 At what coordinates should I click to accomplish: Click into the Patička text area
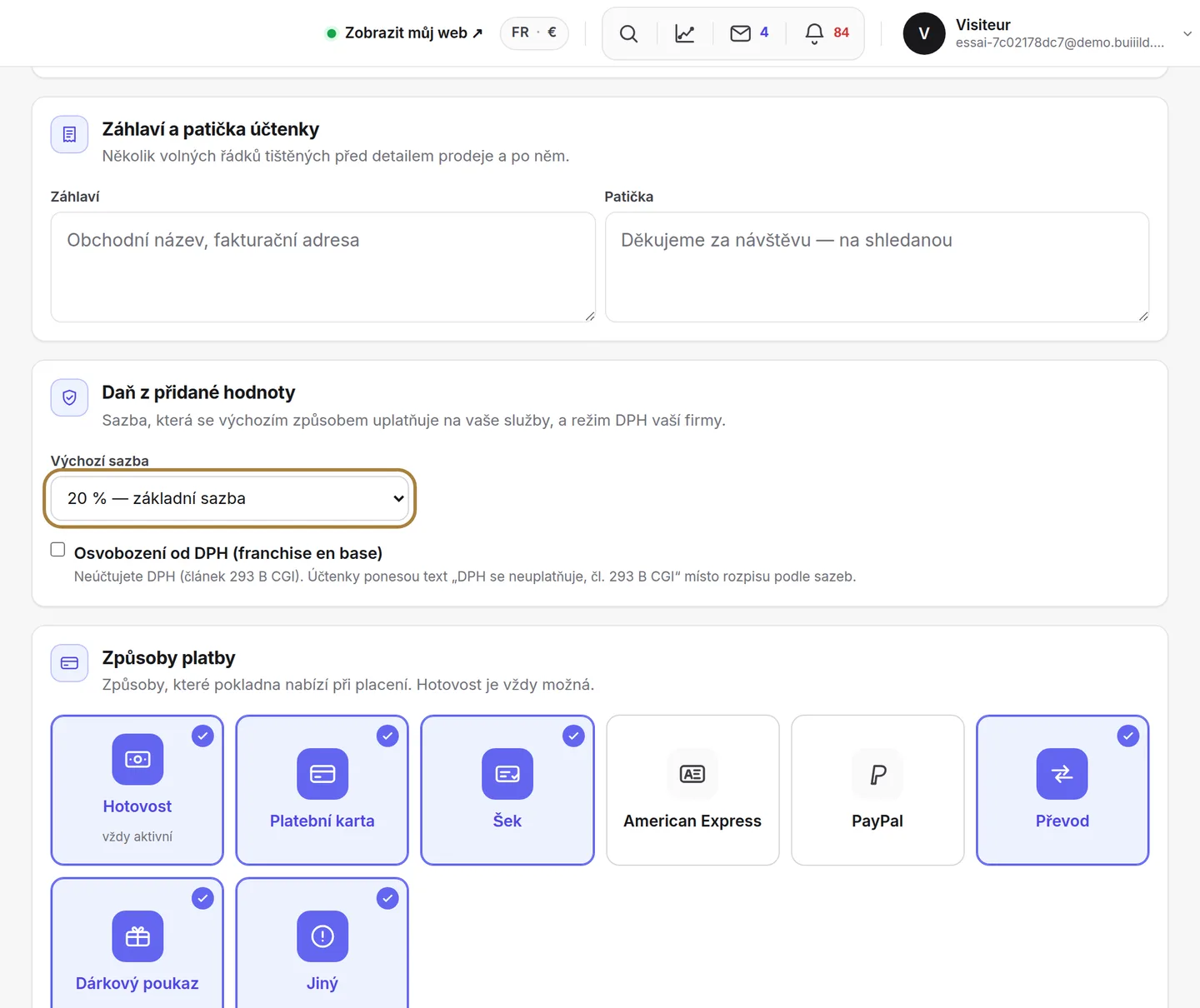tap(877, 267)
